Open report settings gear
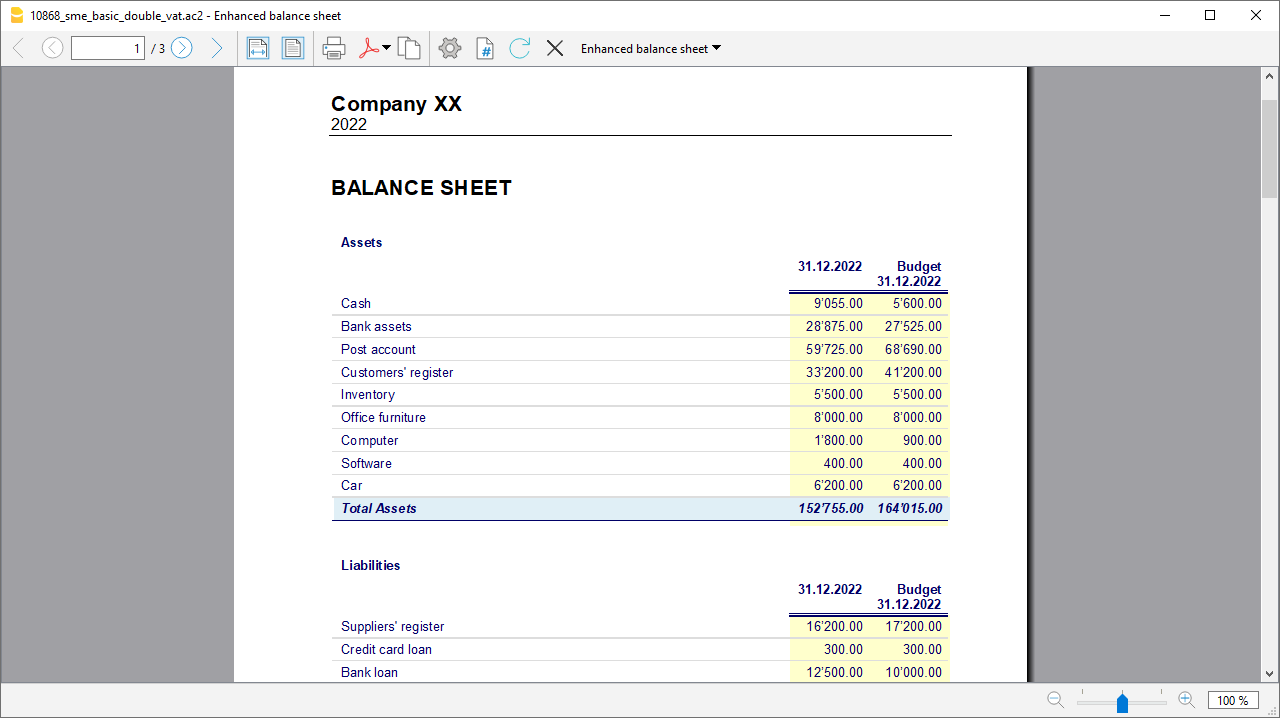 (x=450, y=48)
